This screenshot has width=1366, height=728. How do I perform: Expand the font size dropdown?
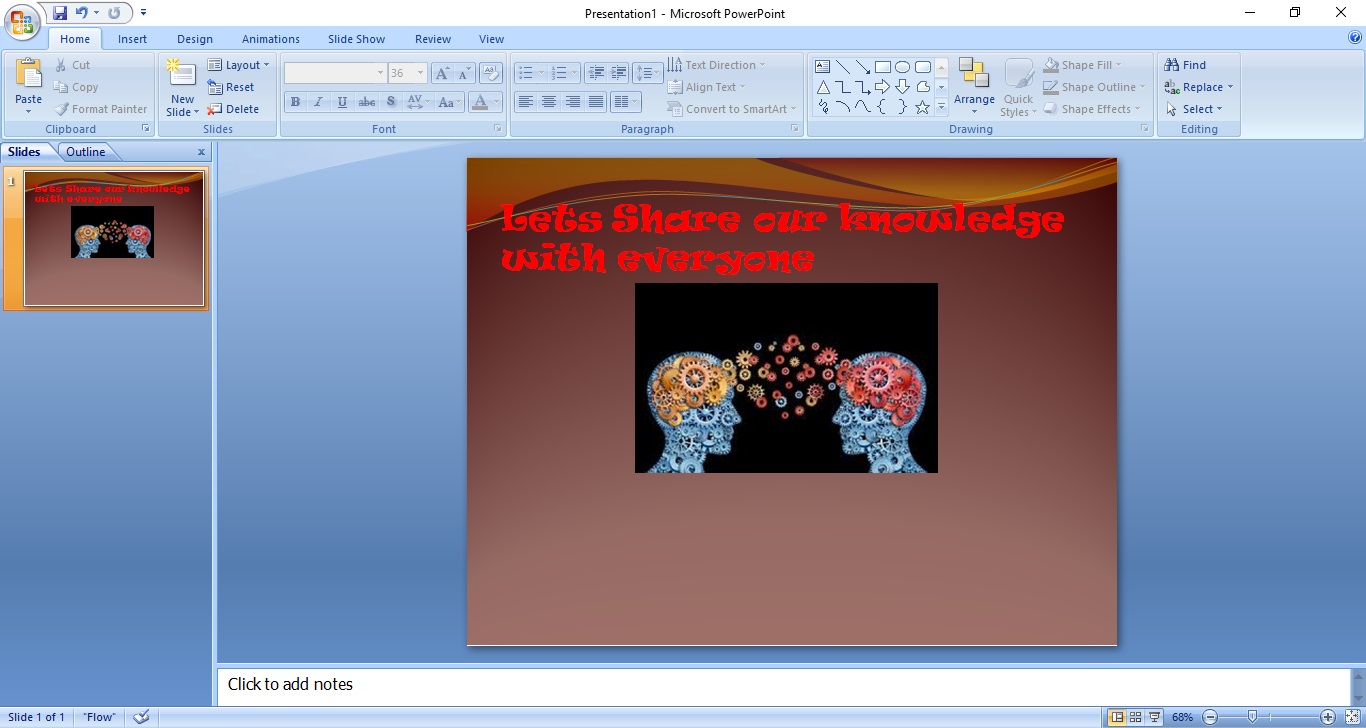[420, 73]
